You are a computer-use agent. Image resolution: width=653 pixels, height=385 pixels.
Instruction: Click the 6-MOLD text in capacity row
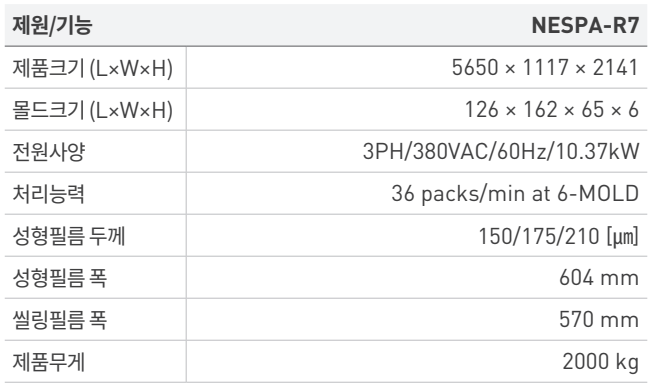pos(598,193)
